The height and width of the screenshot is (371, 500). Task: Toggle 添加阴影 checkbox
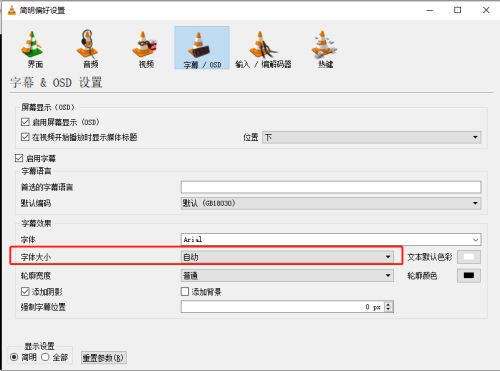[25, 292]
